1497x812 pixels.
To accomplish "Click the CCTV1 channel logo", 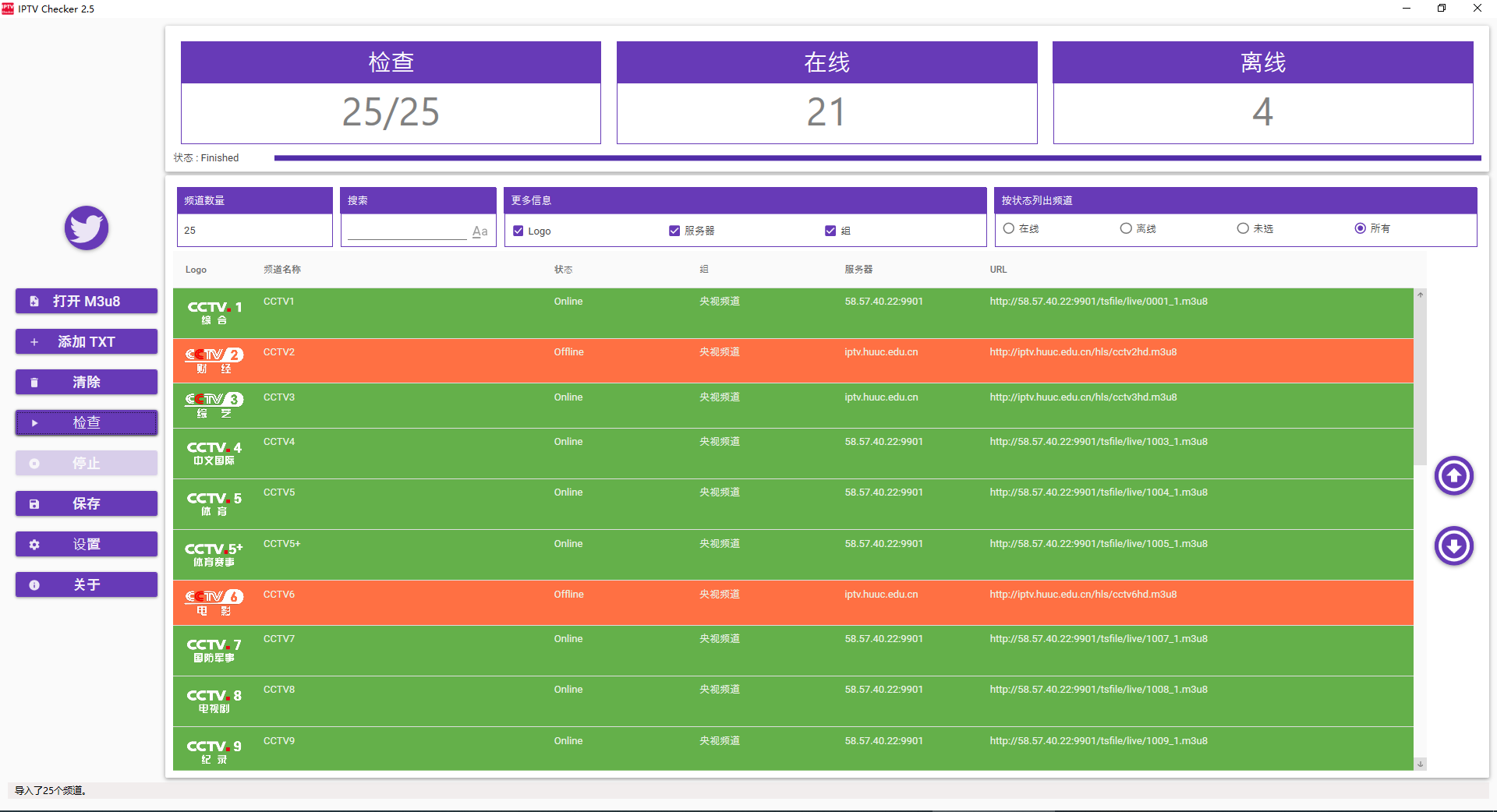I will point(214,312).
